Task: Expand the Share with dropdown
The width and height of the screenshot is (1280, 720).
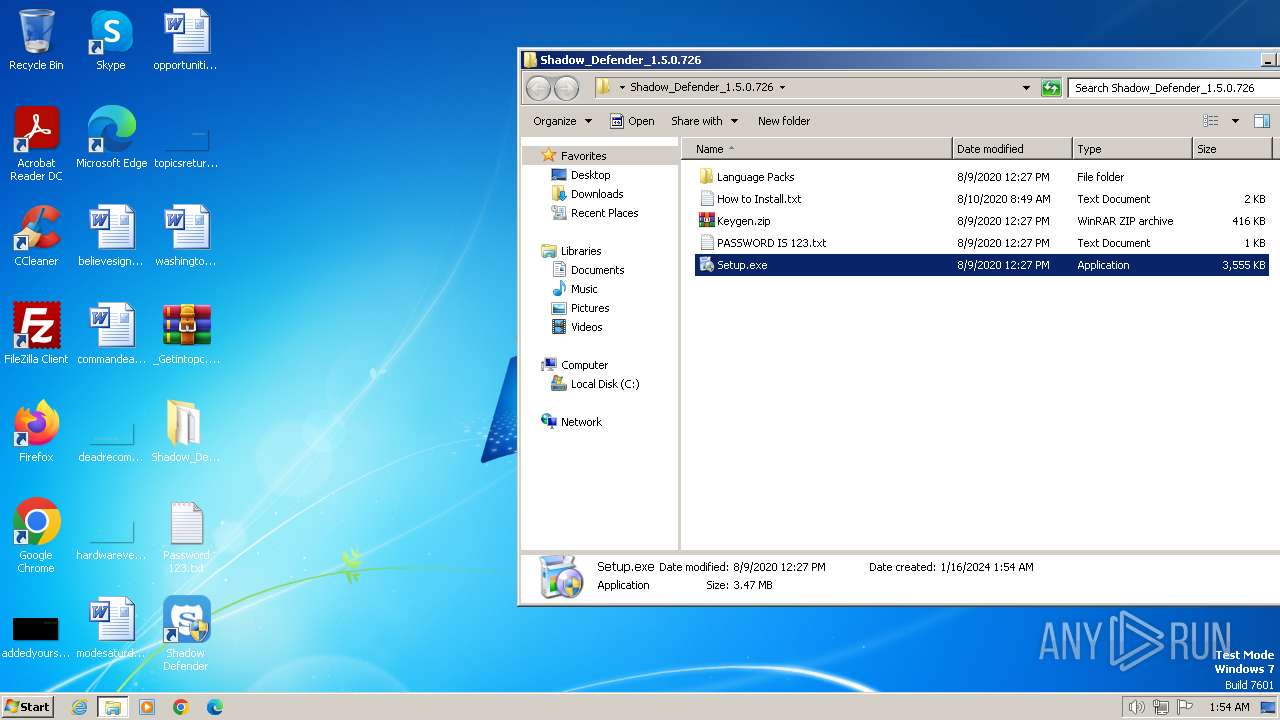Action: 704,121
